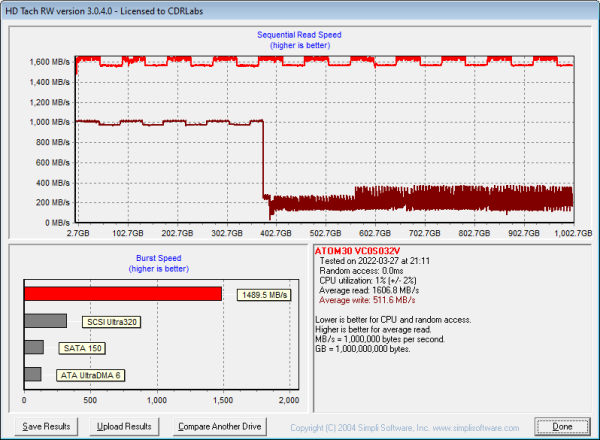Click the Simpli Software copyright text

403,427
